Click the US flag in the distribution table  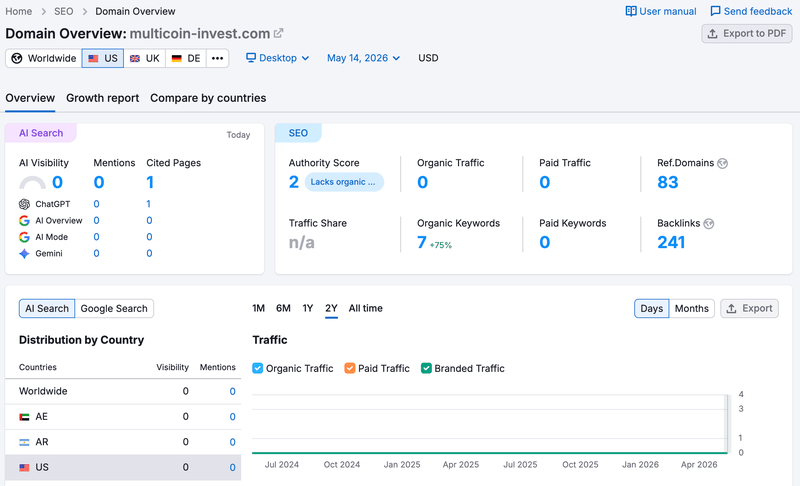tap(24, 468)
